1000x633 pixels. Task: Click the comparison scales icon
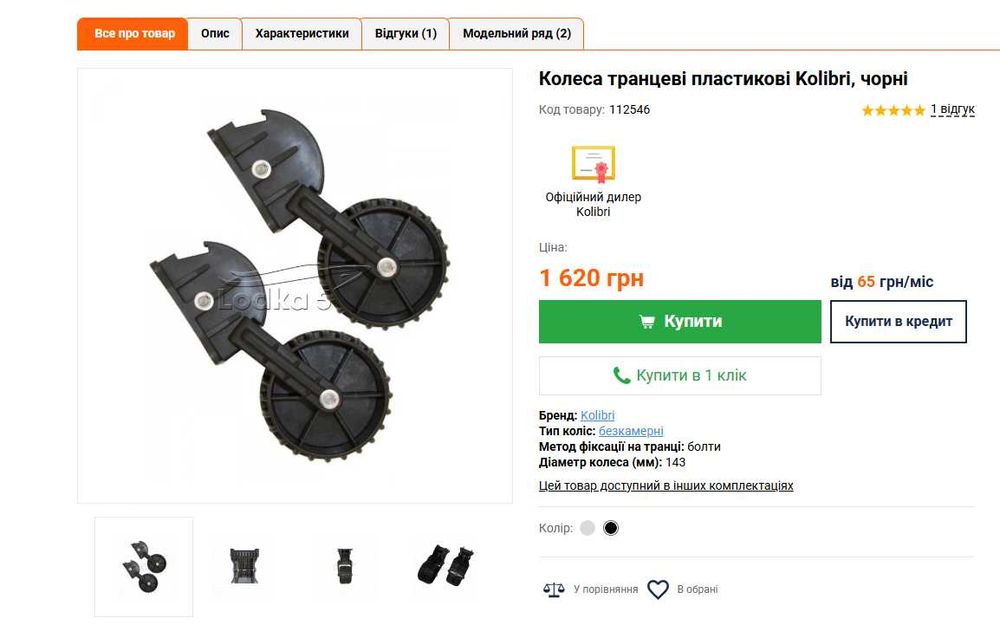click(554, 590)
